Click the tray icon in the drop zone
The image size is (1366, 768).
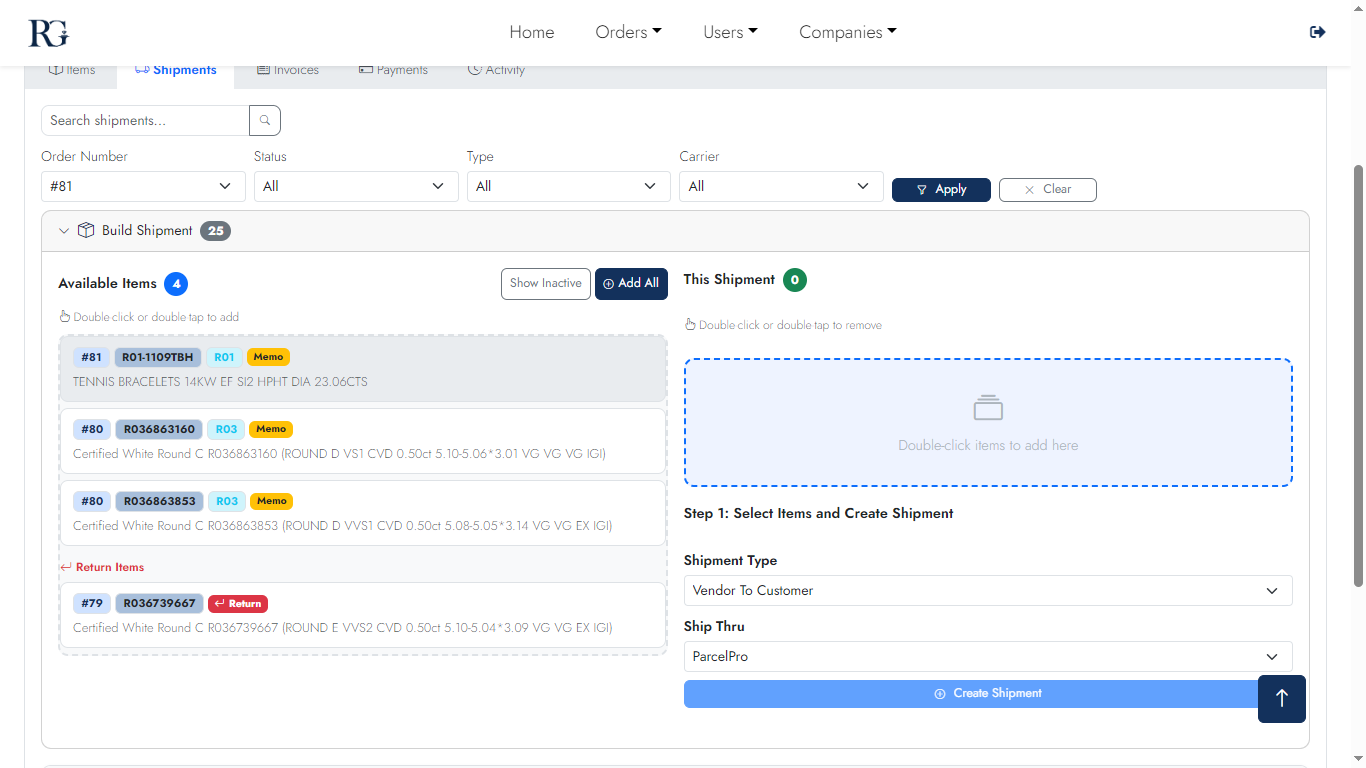click(987, 407)
